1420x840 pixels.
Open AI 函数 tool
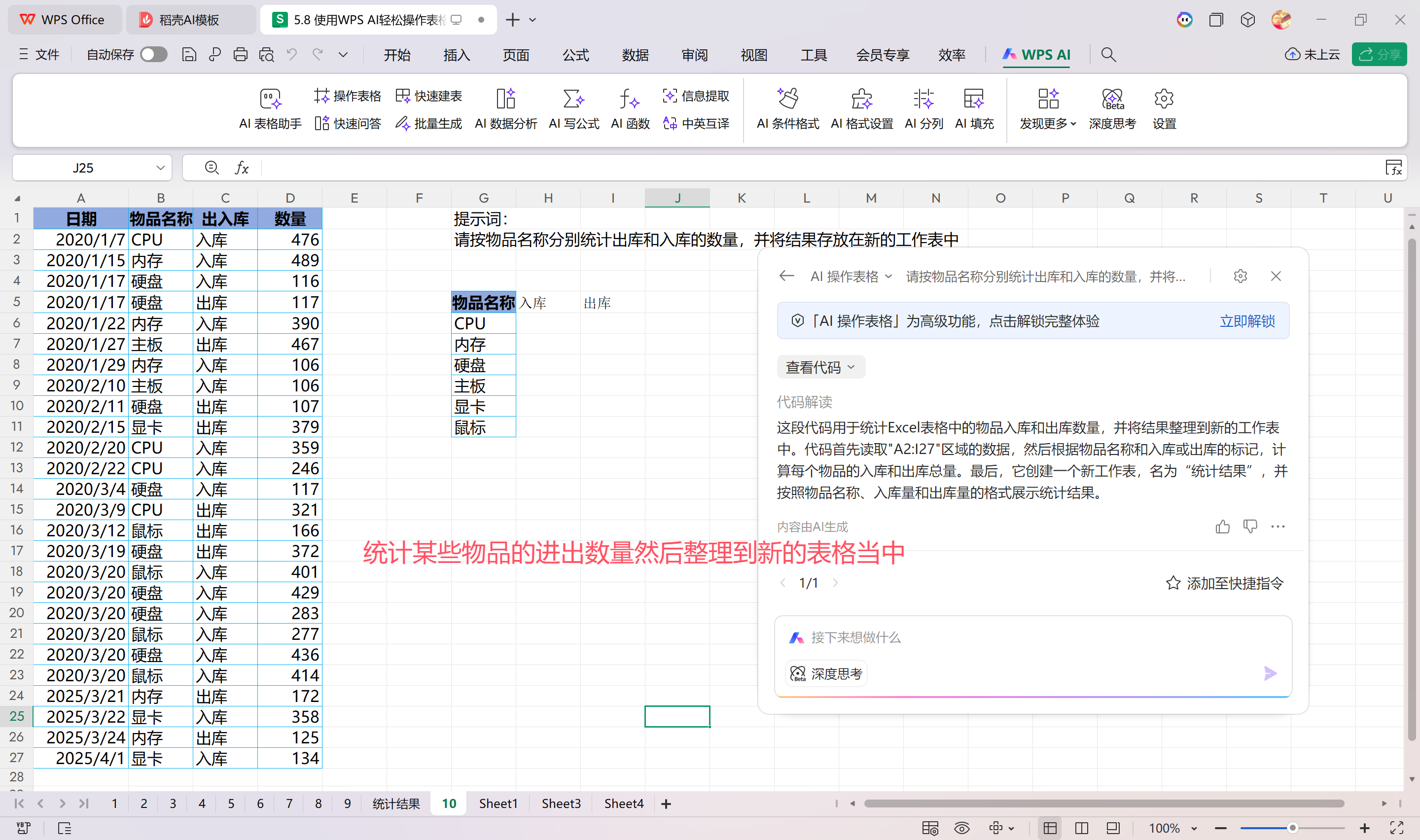(630, 108)
